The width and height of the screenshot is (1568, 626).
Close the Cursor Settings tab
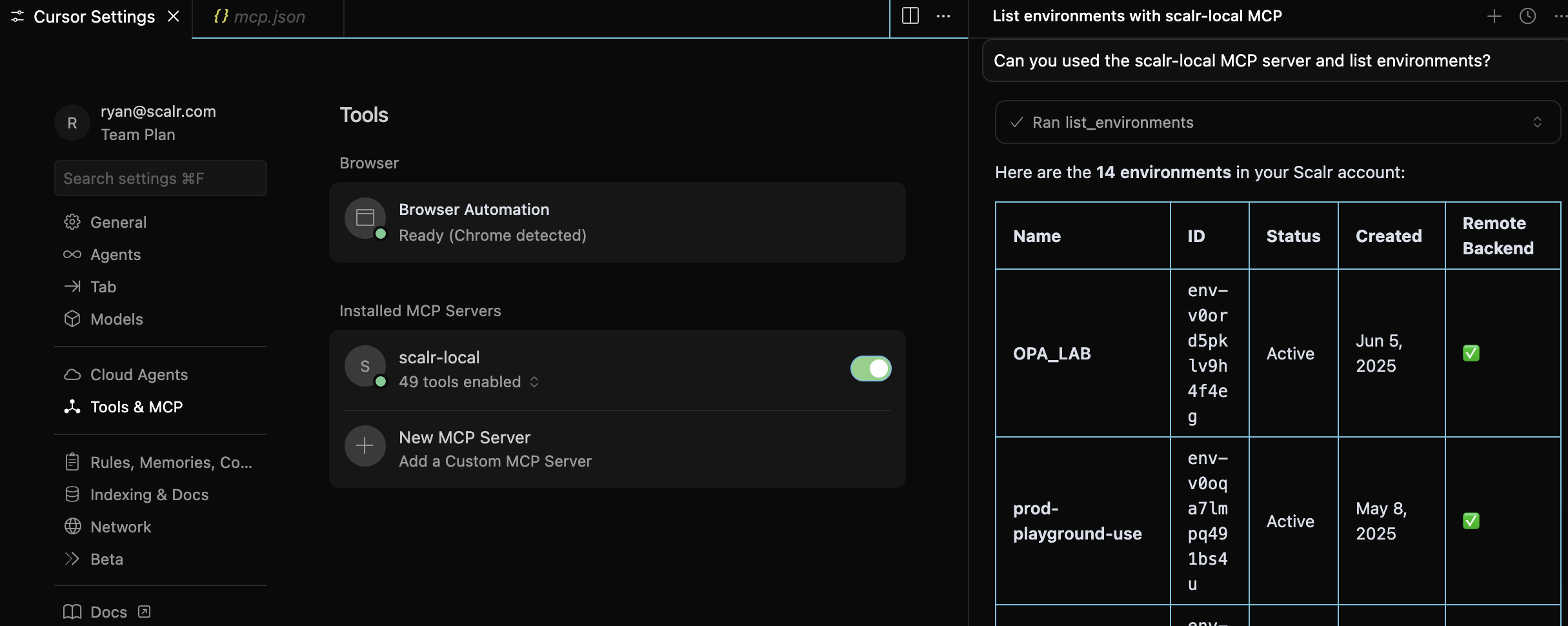[174, 17]
